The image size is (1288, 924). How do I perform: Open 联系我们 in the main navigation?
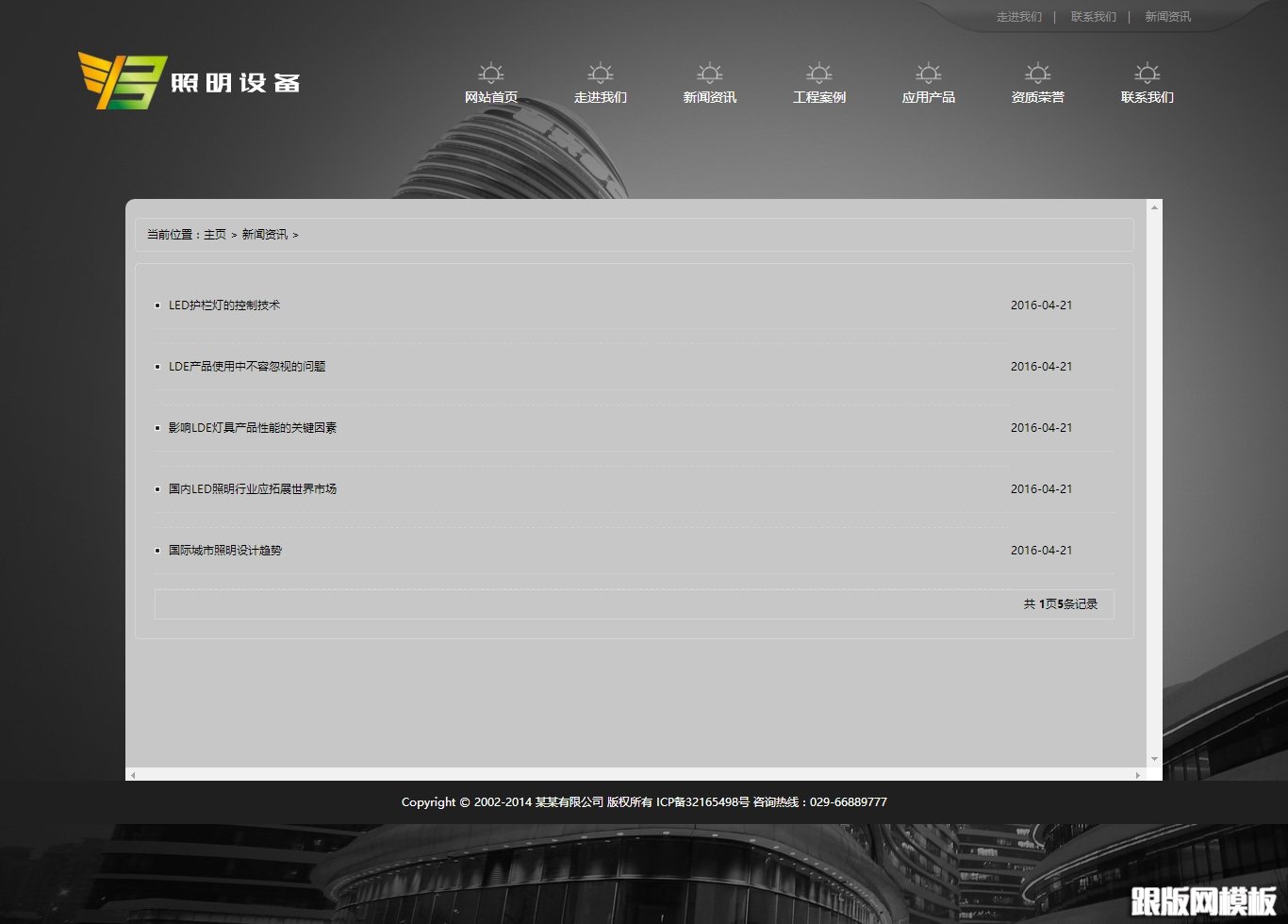pyautogui.click(x=1148, y=97)
